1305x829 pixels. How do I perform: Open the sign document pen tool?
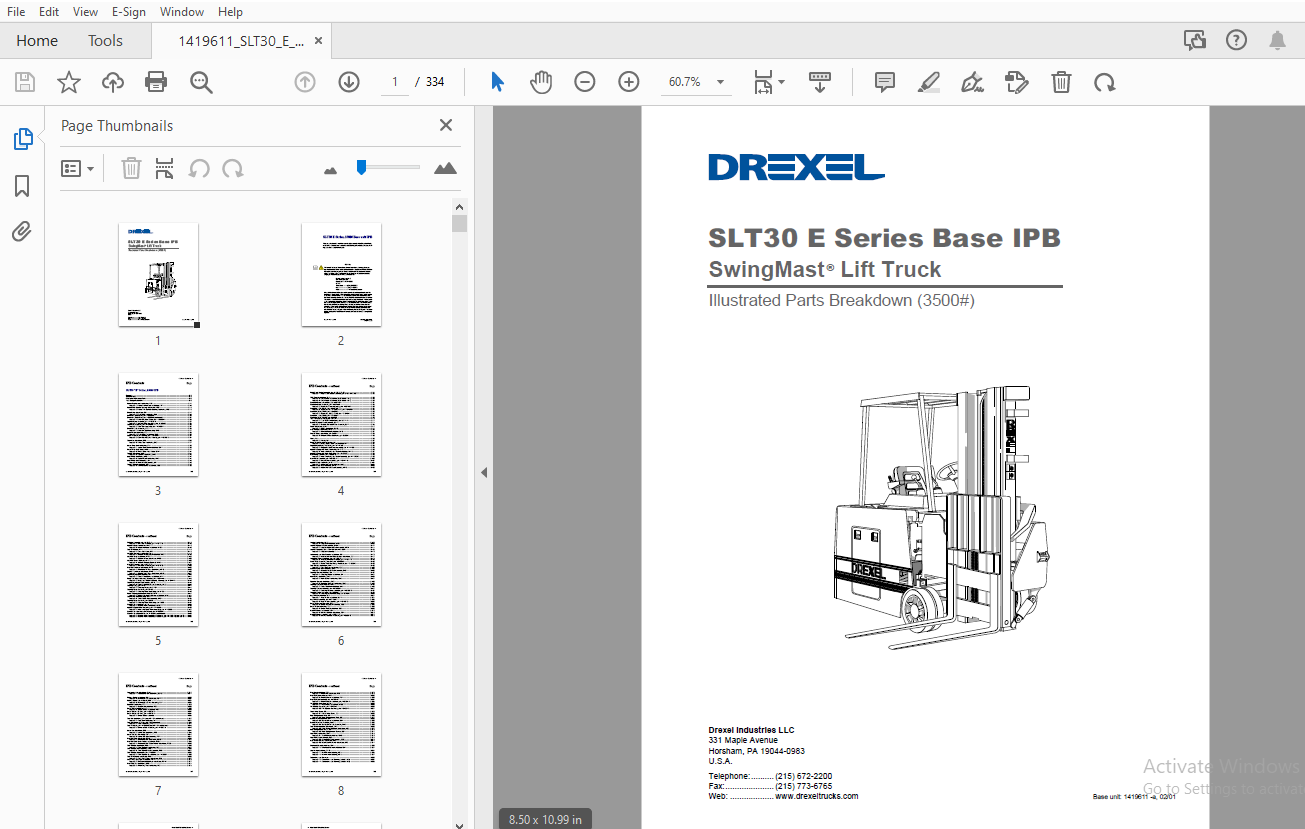click(x=972, y=82)
